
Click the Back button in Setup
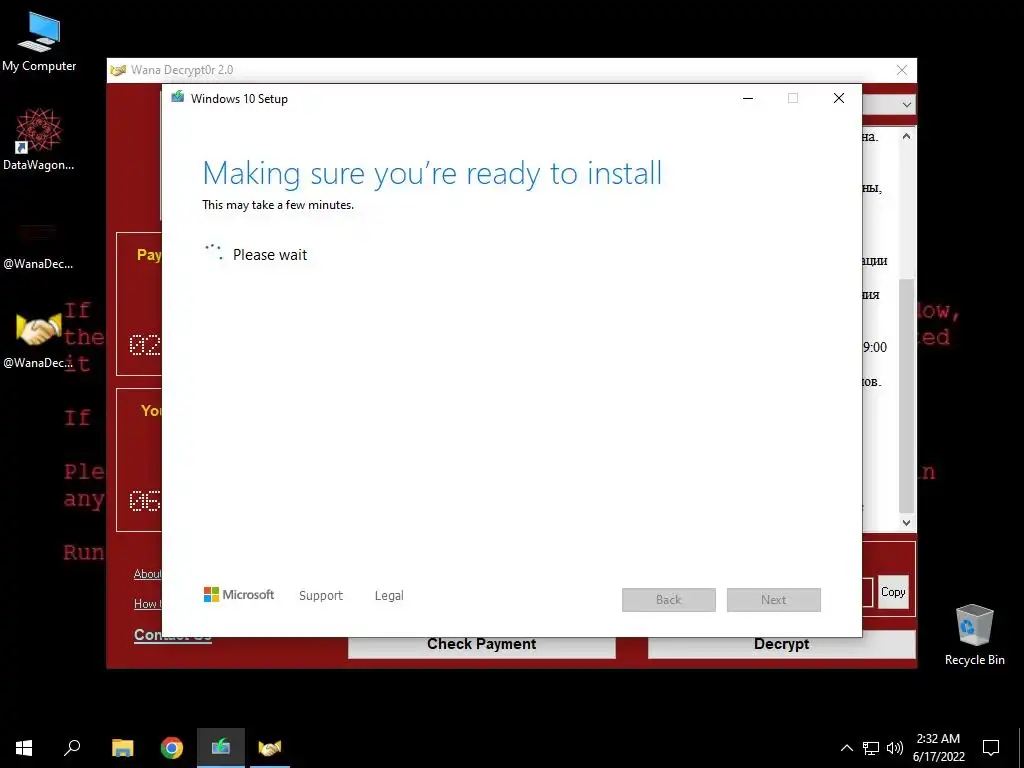669,600
